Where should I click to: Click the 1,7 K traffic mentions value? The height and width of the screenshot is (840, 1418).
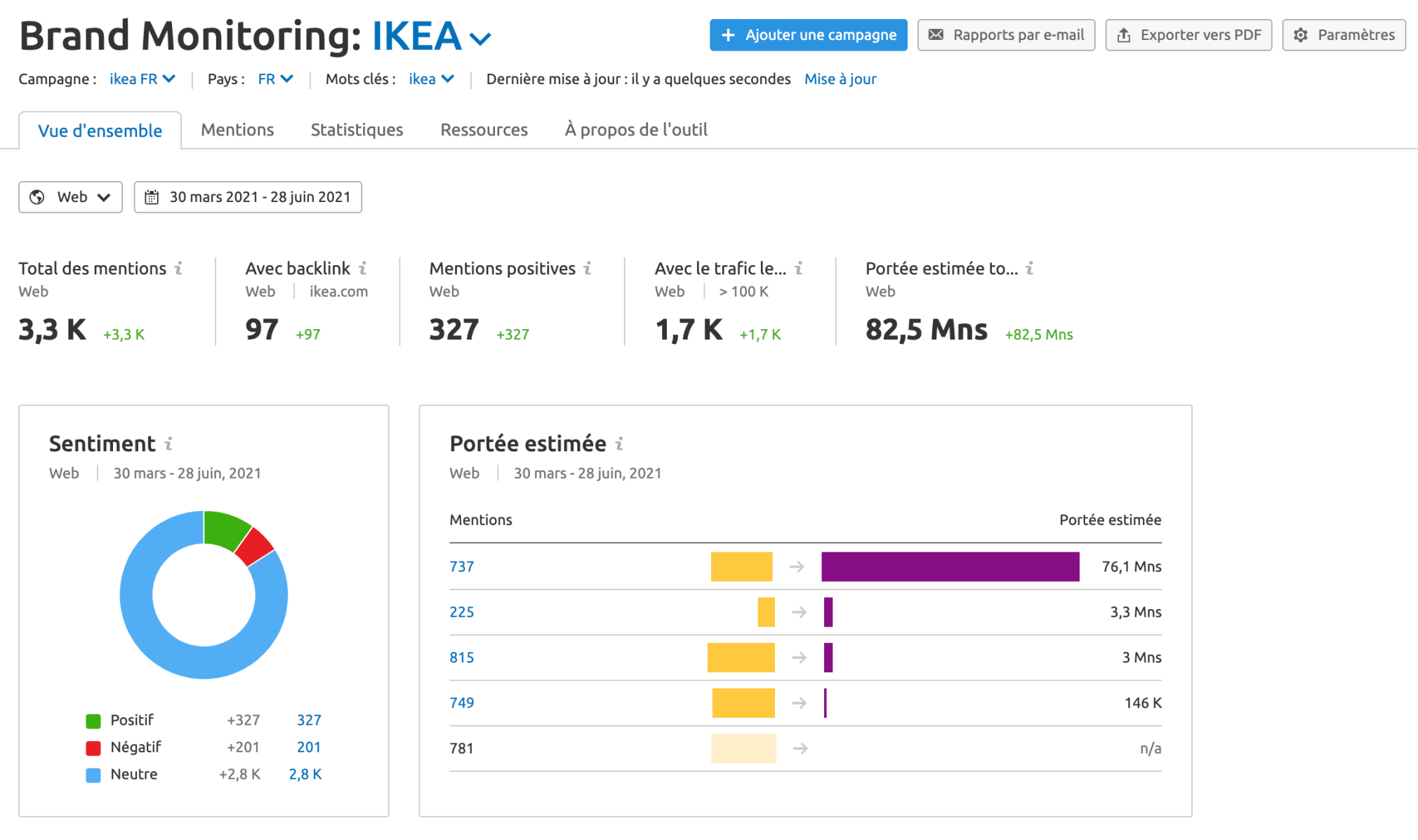[689, 329]
